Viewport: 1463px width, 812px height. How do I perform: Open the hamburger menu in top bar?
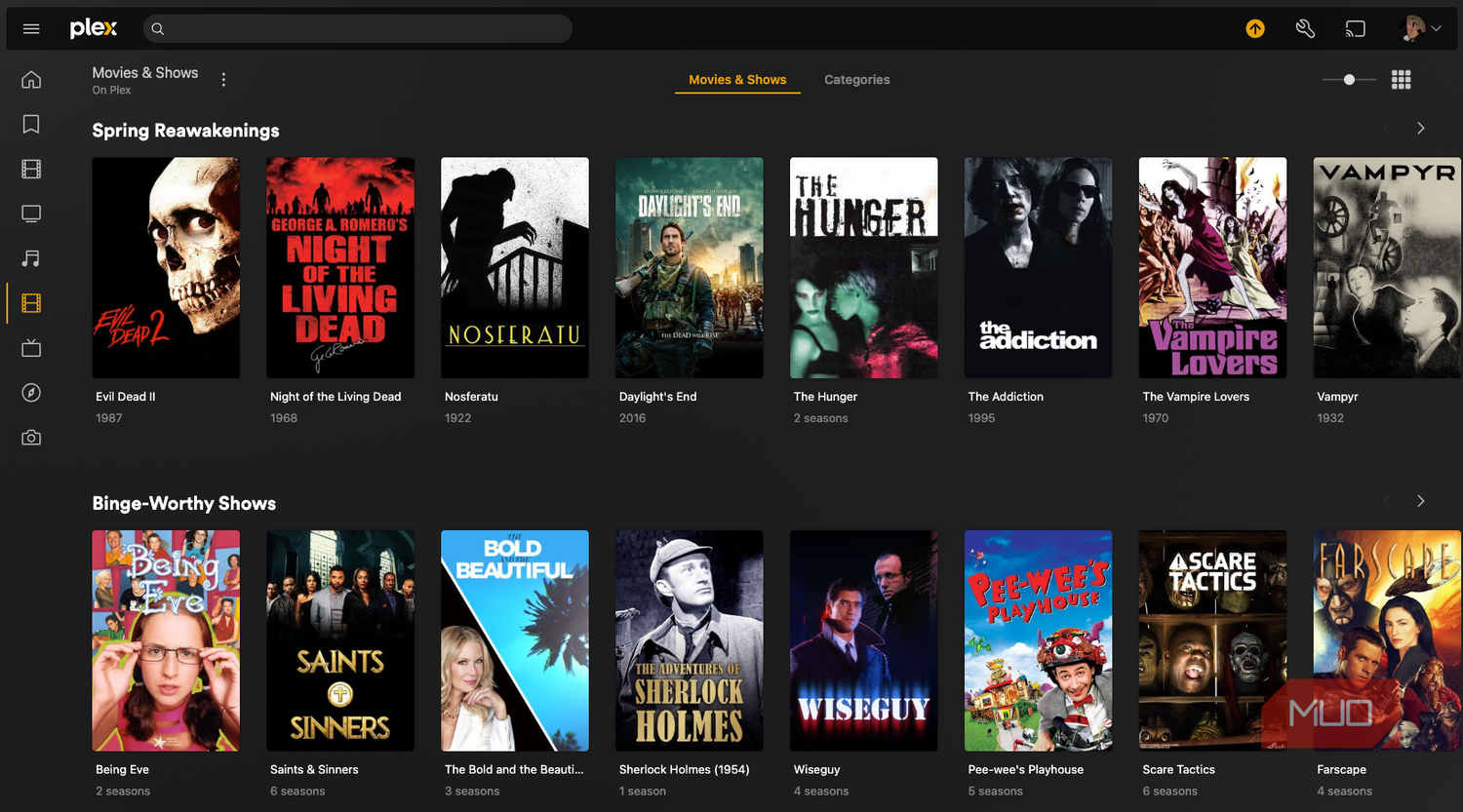click(31, 29)
